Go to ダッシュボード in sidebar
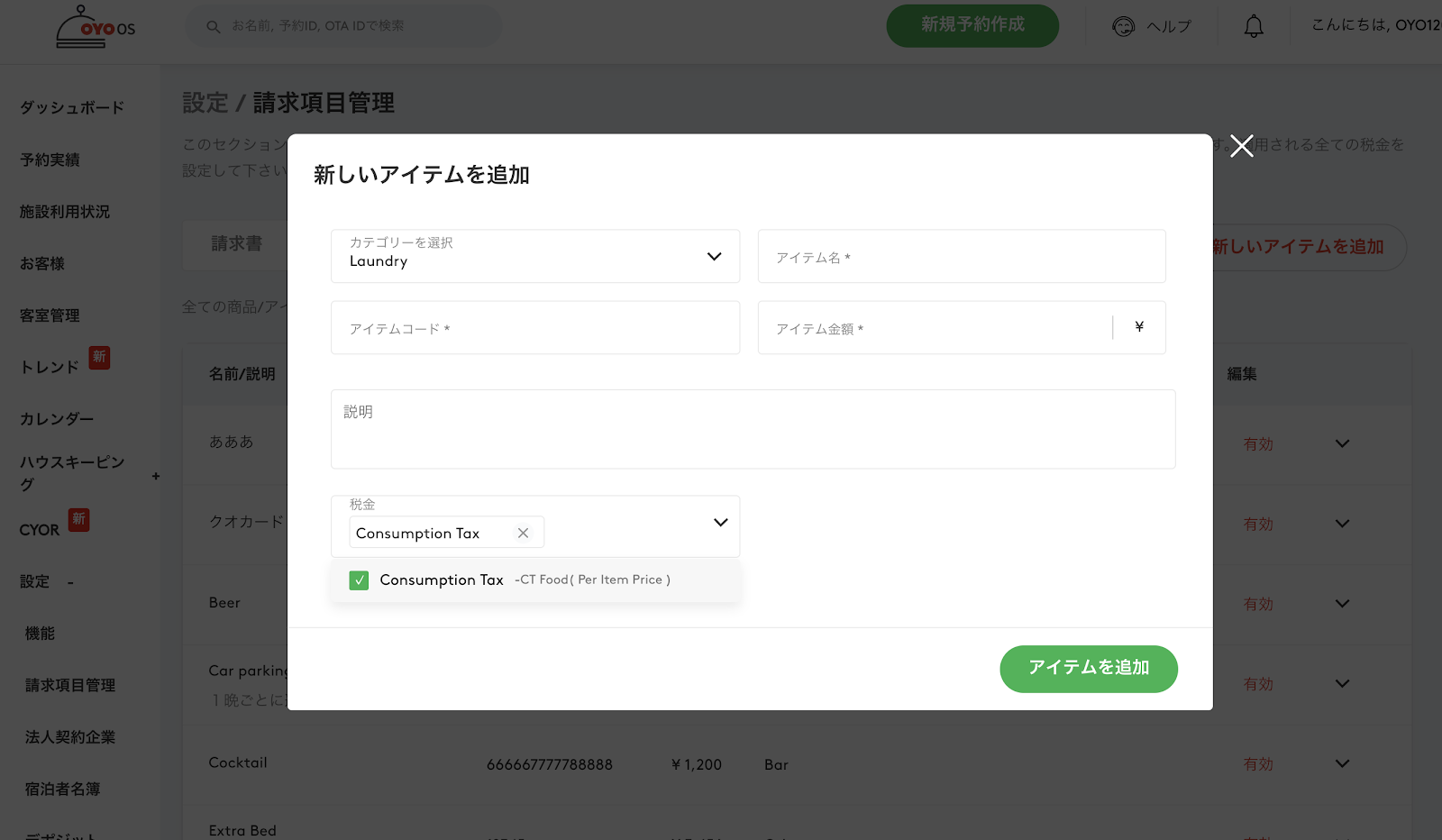Screen dimensions: 1442x840 (72, 107)
